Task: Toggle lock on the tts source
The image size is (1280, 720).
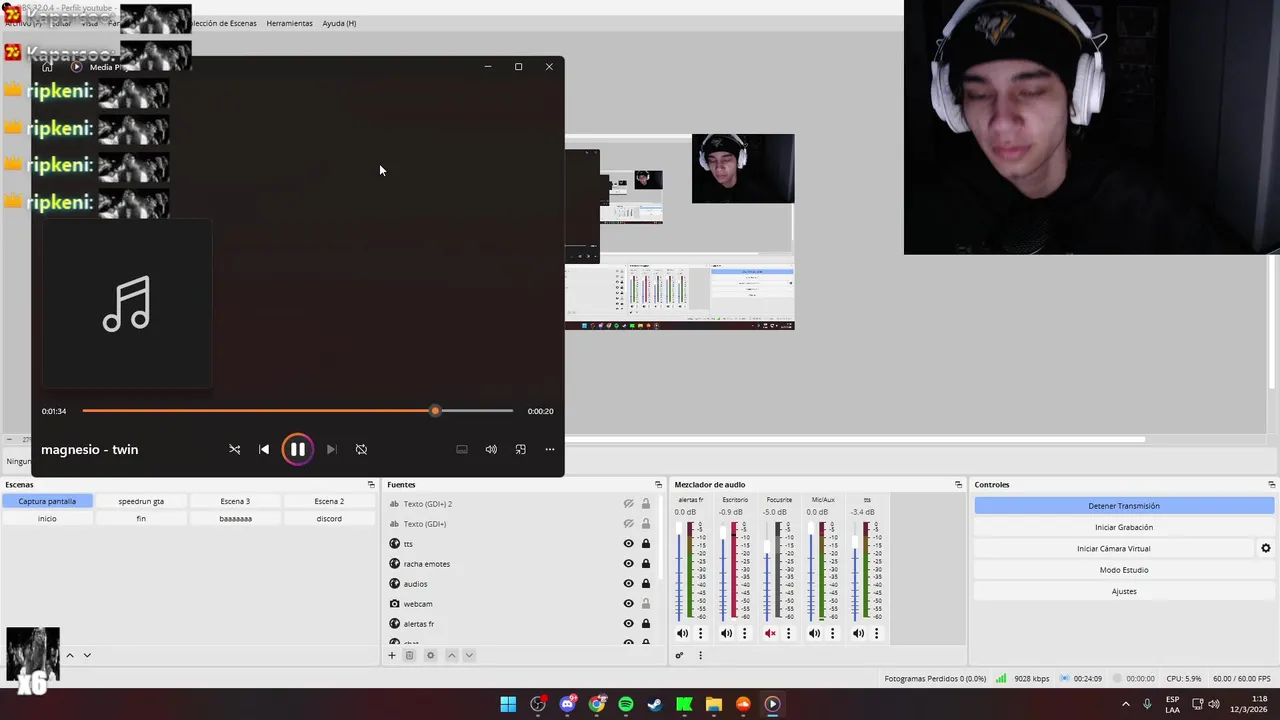Action: 646,544
